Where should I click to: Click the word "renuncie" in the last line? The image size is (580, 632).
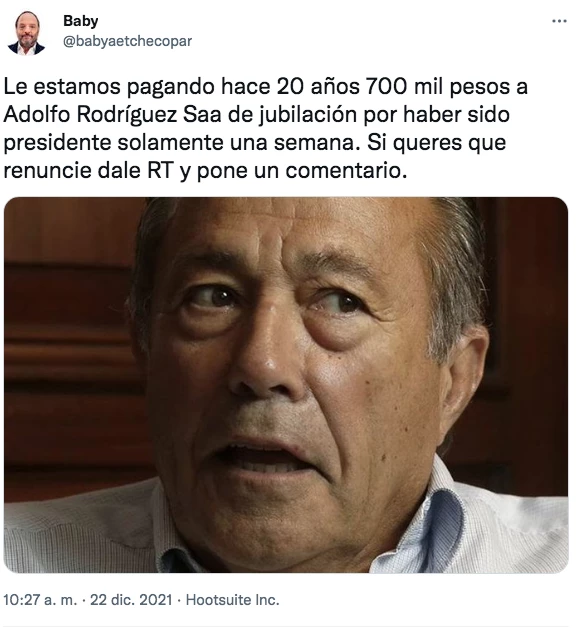coord(47,170)
